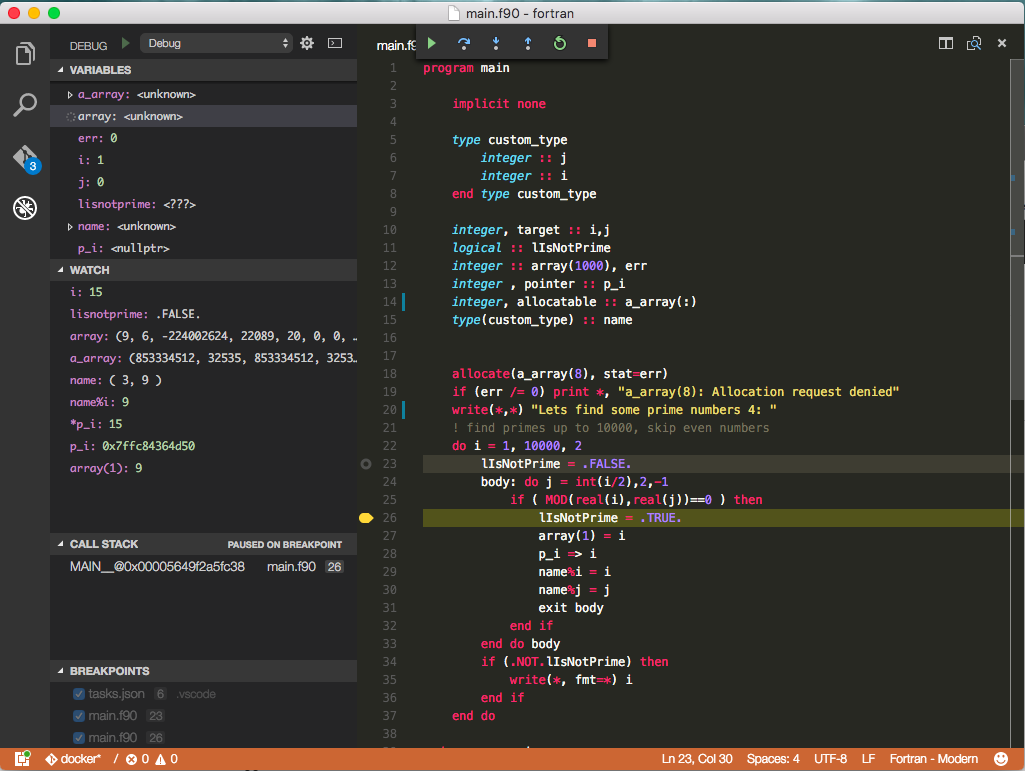The height and width of the screenshot is (771, 1025).
Task: Click the docker branch in status bar
Action: pos(73,759)
